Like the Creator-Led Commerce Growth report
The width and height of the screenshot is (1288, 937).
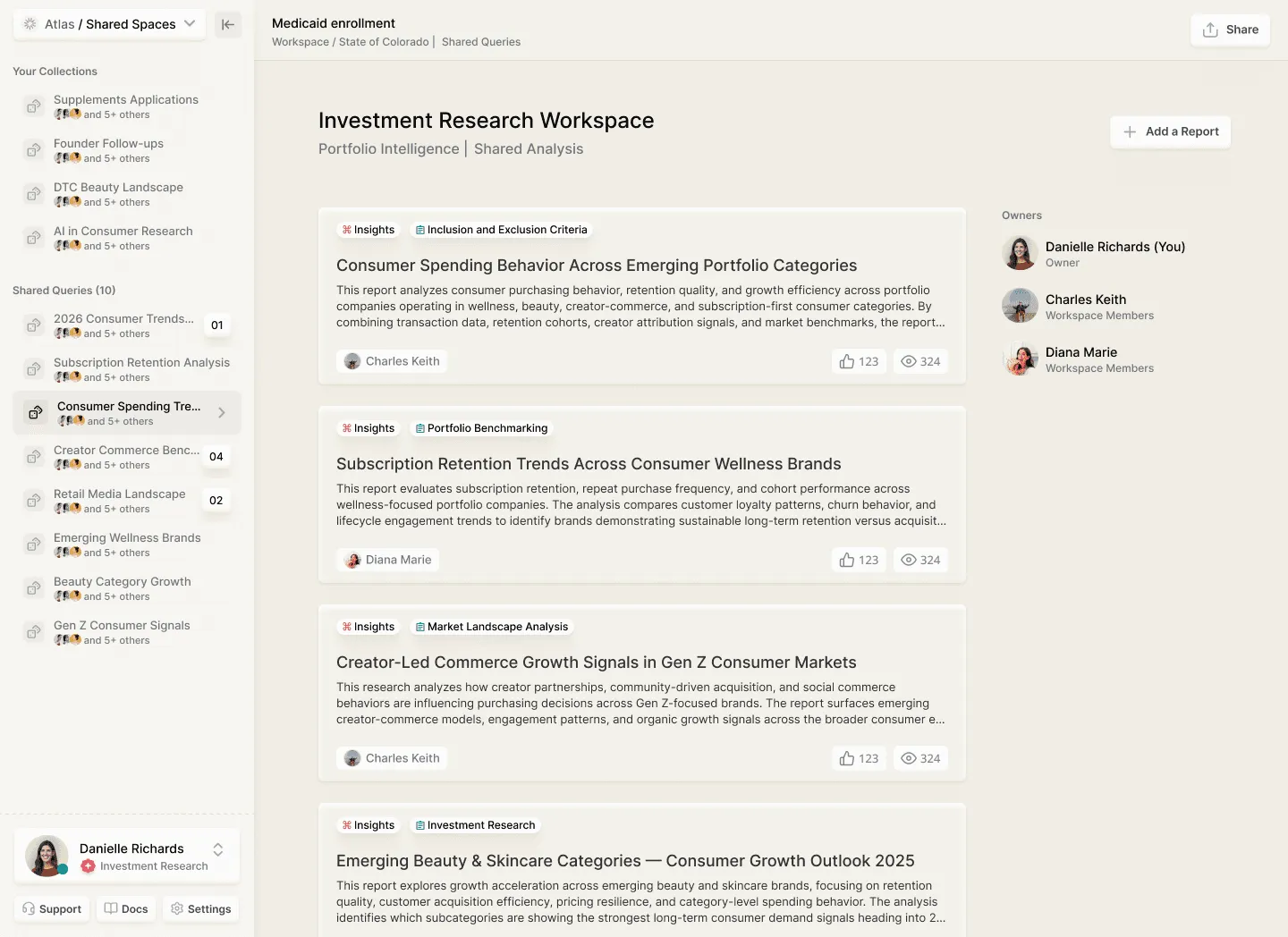(x=859, y=758)
